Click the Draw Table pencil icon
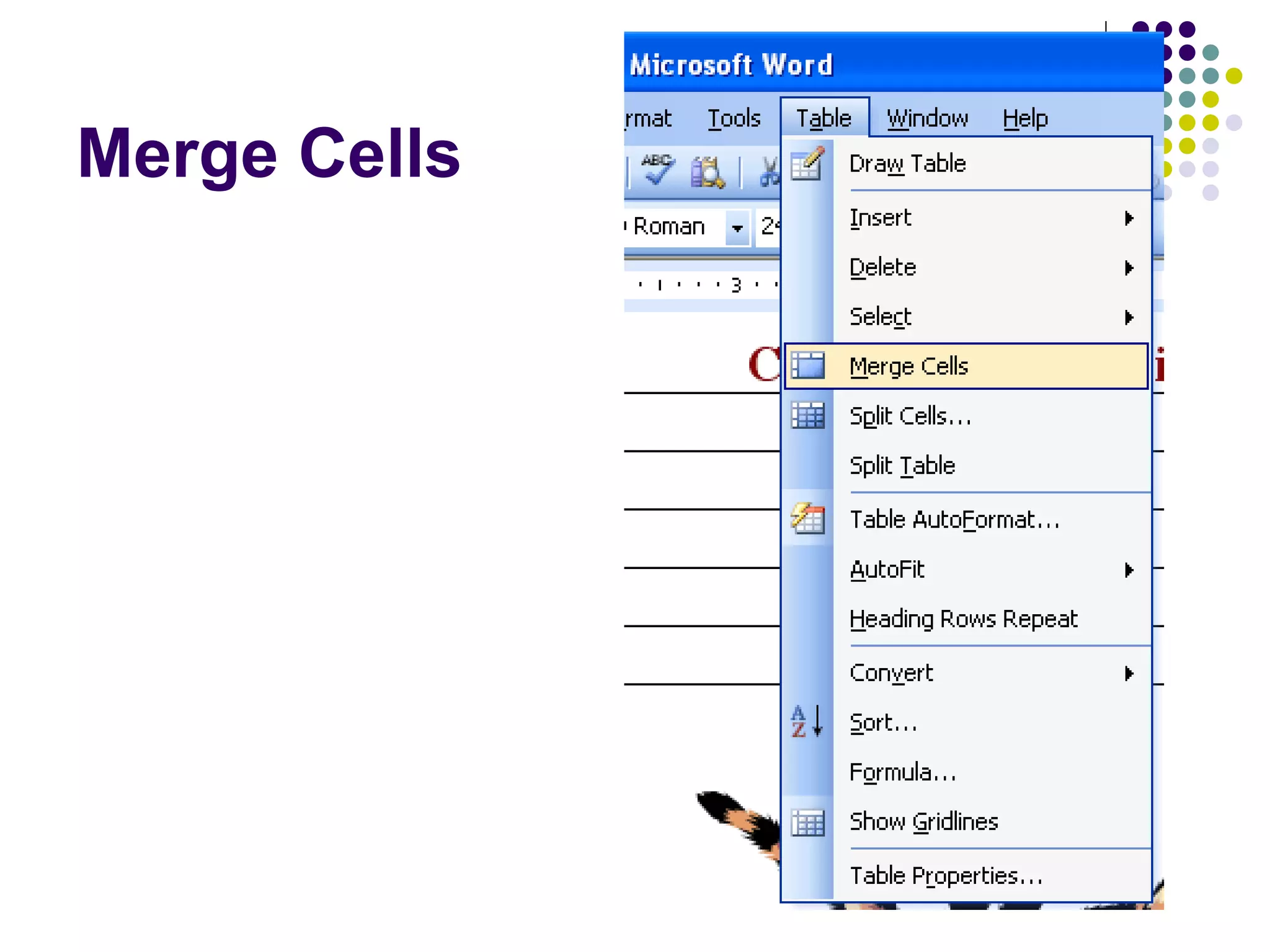1270x952 pixels. [808, 164]
